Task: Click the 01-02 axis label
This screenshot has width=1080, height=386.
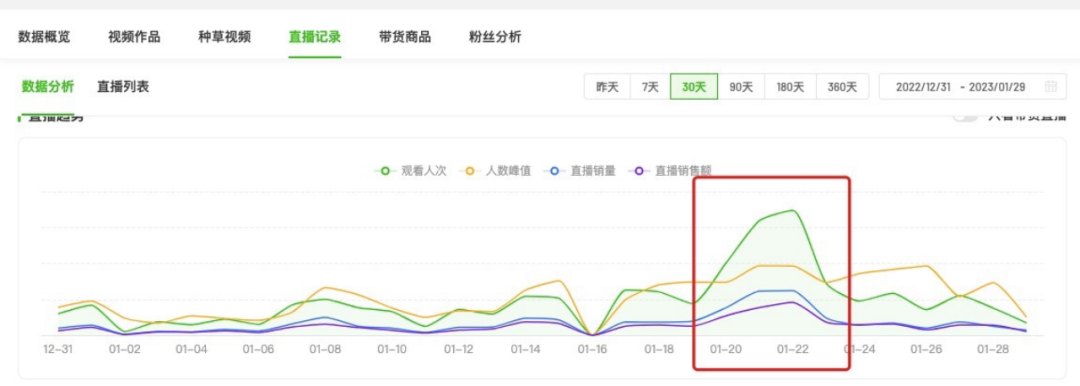Action: [125, 349]
